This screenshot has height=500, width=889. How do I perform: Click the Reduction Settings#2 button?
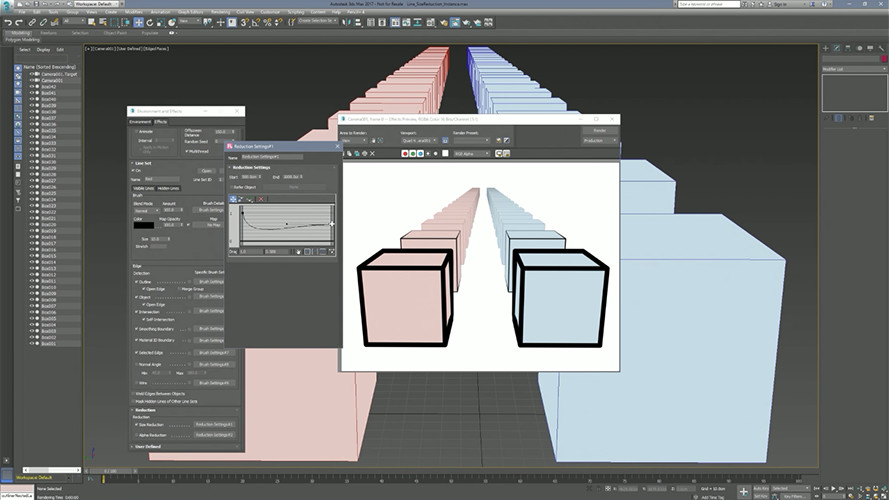(214, 435)
